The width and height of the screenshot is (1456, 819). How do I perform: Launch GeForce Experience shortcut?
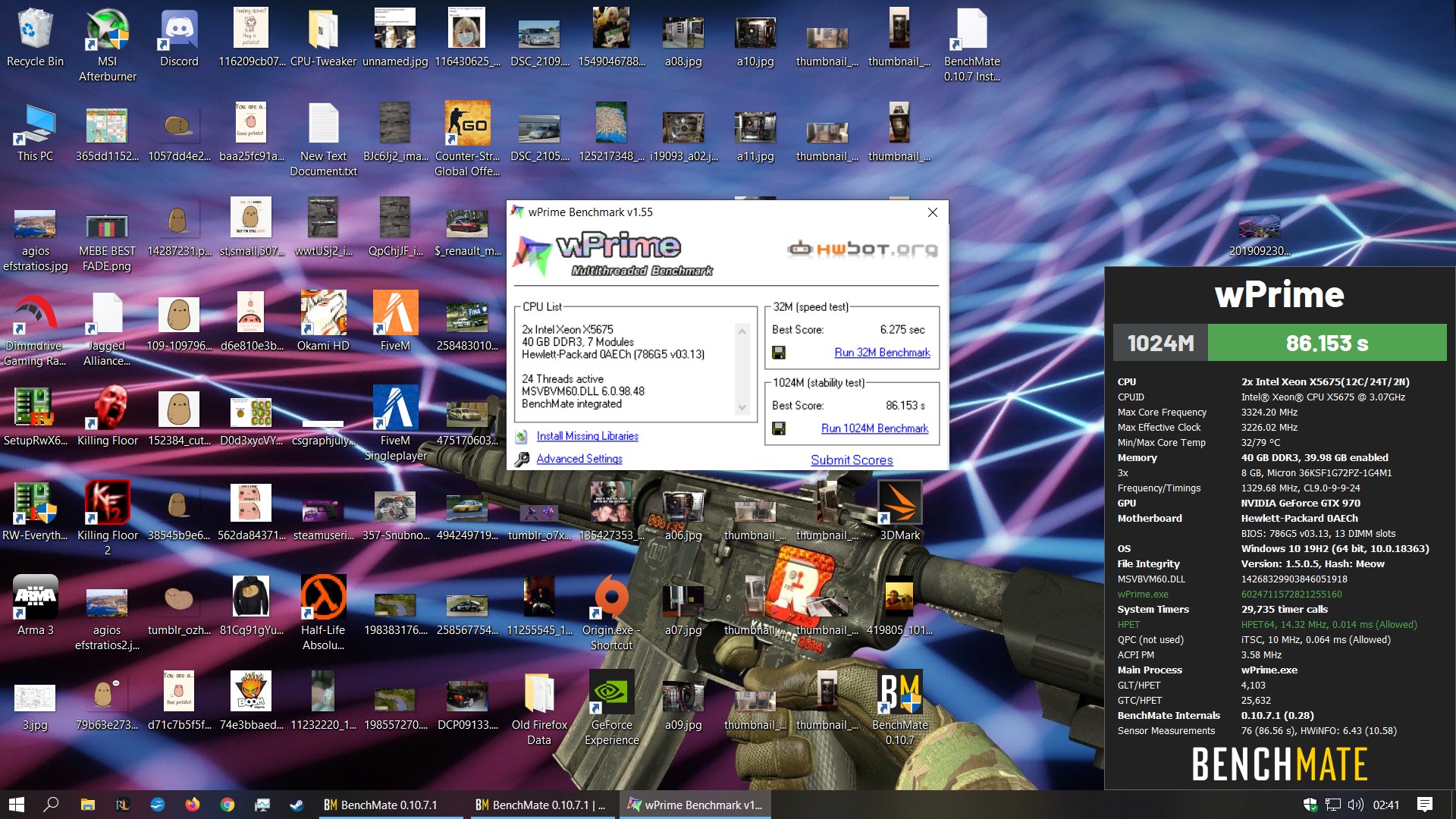[611, 709]
